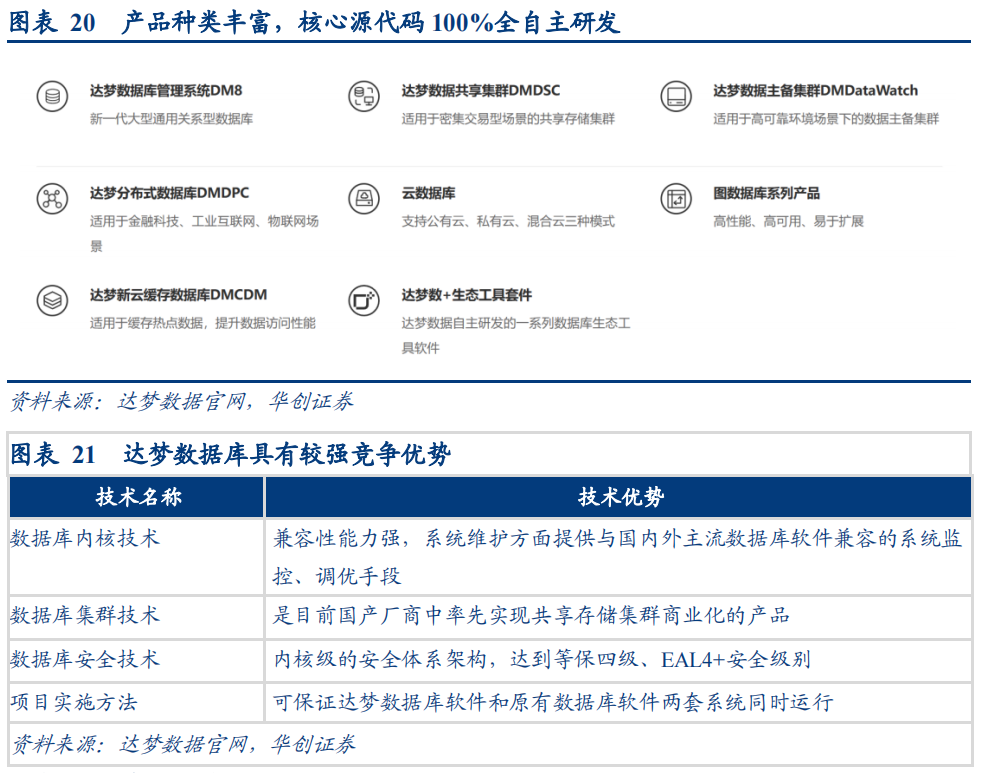Viewport: 981px width, 773px height.
Task: Select description 支持公有云、私有云、混合云三种模式
Action: pos(508,221)
